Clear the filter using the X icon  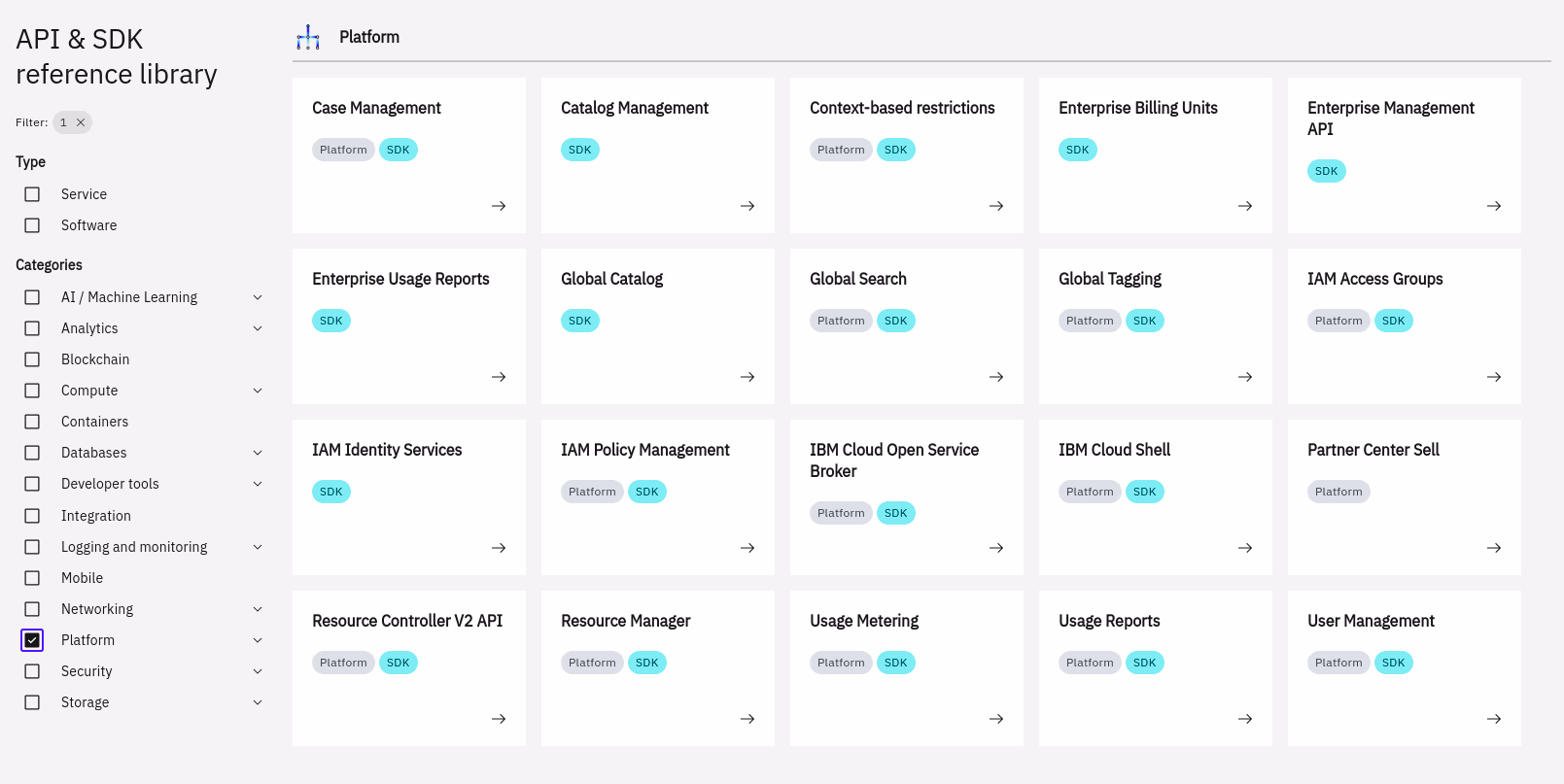[81, 122]
